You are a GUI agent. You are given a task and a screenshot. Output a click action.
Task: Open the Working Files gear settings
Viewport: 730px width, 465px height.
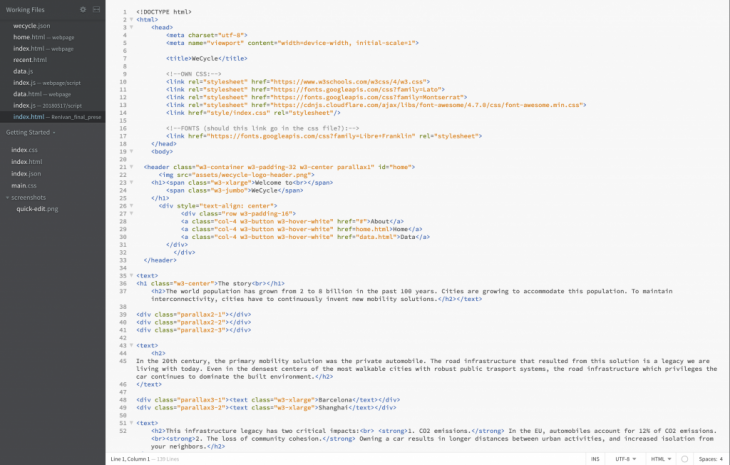click(82, 9)
